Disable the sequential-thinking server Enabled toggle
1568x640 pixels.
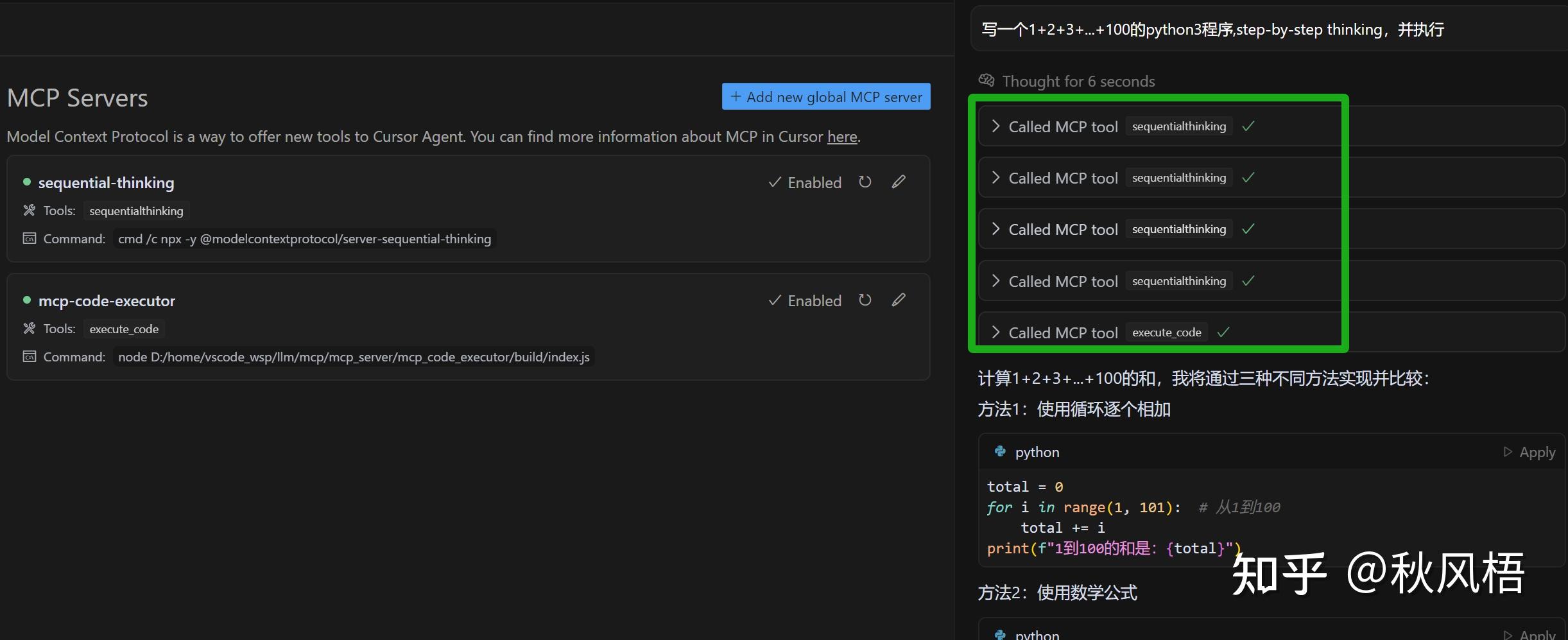(x=805, y=182)
